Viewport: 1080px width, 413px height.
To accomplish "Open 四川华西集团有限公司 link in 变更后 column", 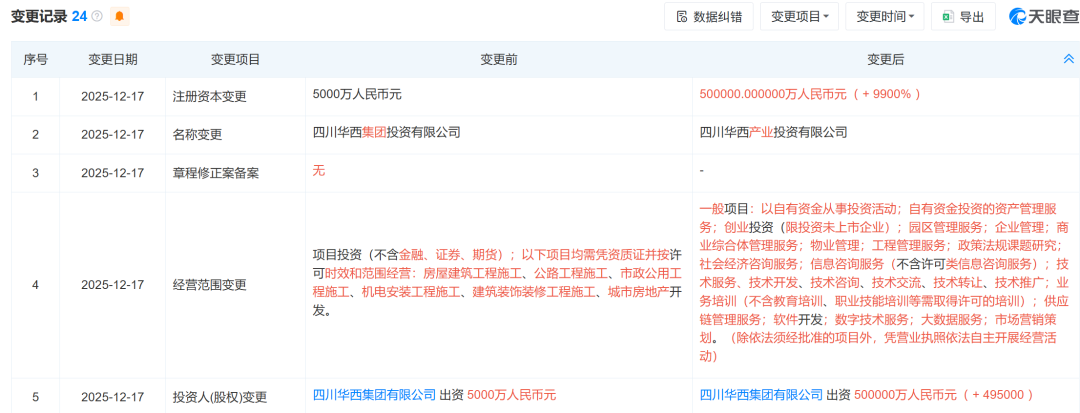I will 761,395.
